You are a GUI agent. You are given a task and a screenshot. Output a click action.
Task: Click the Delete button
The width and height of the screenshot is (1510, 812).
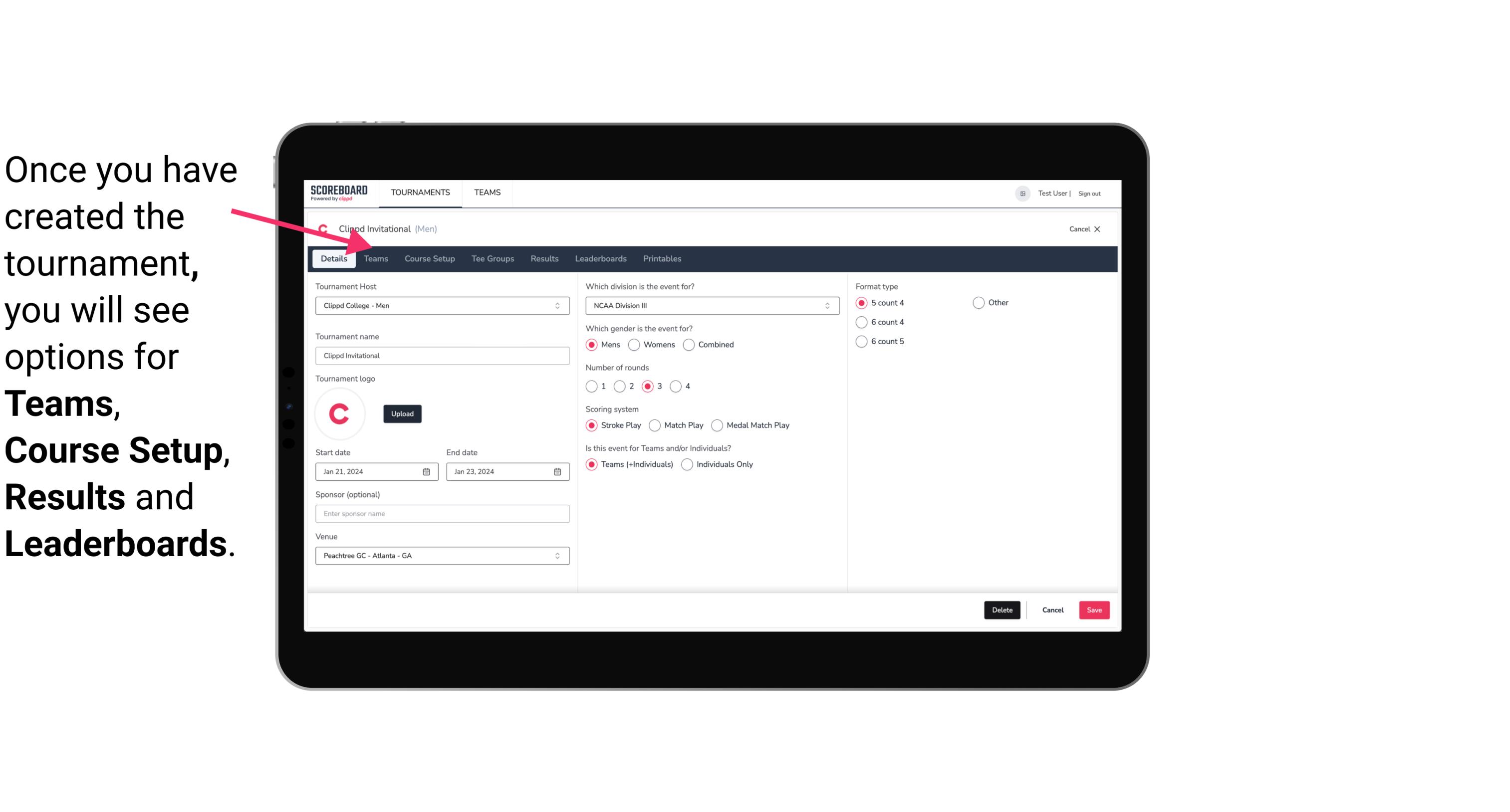click(x=1001, y=610)
